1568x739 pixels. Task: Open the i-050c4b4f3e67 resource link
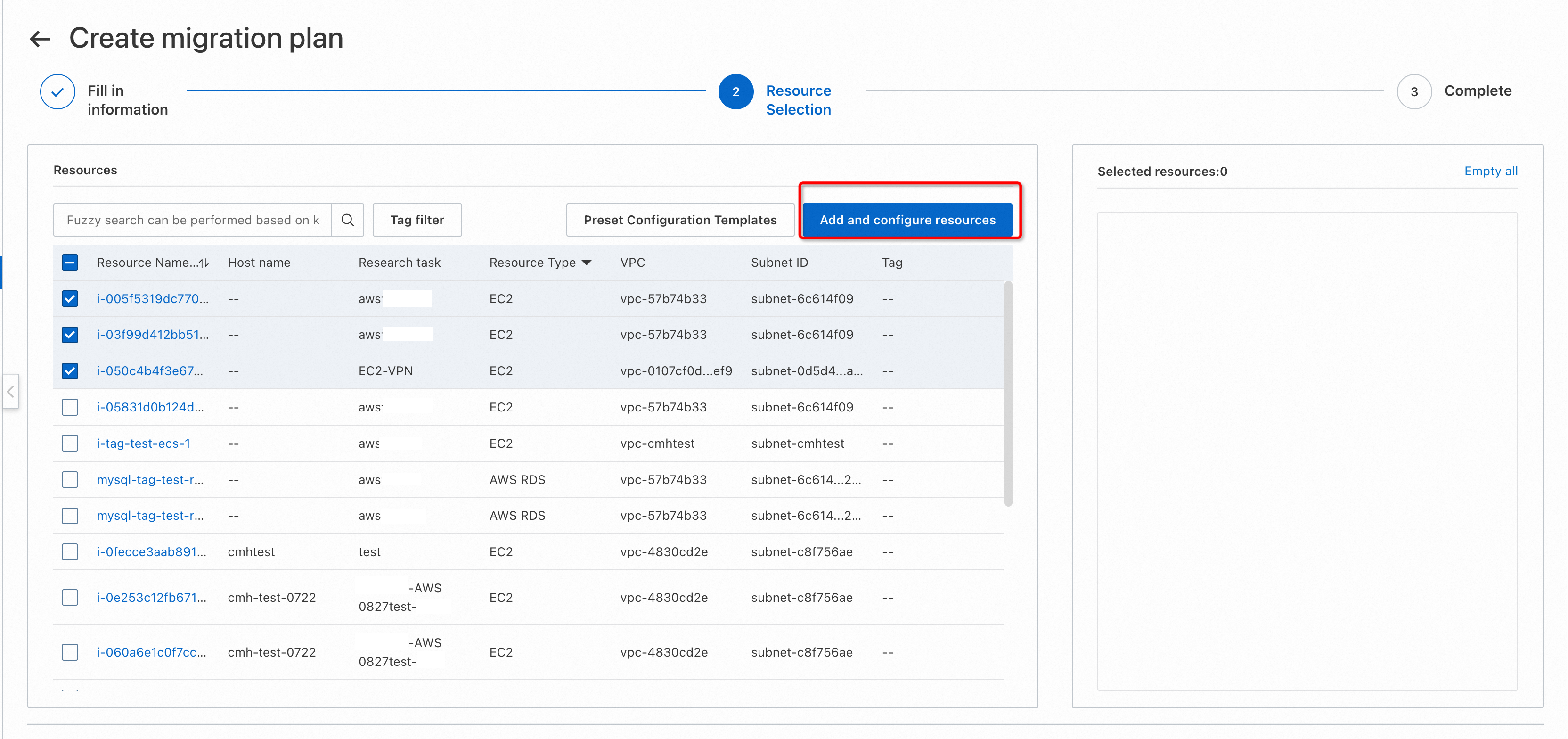150,371
